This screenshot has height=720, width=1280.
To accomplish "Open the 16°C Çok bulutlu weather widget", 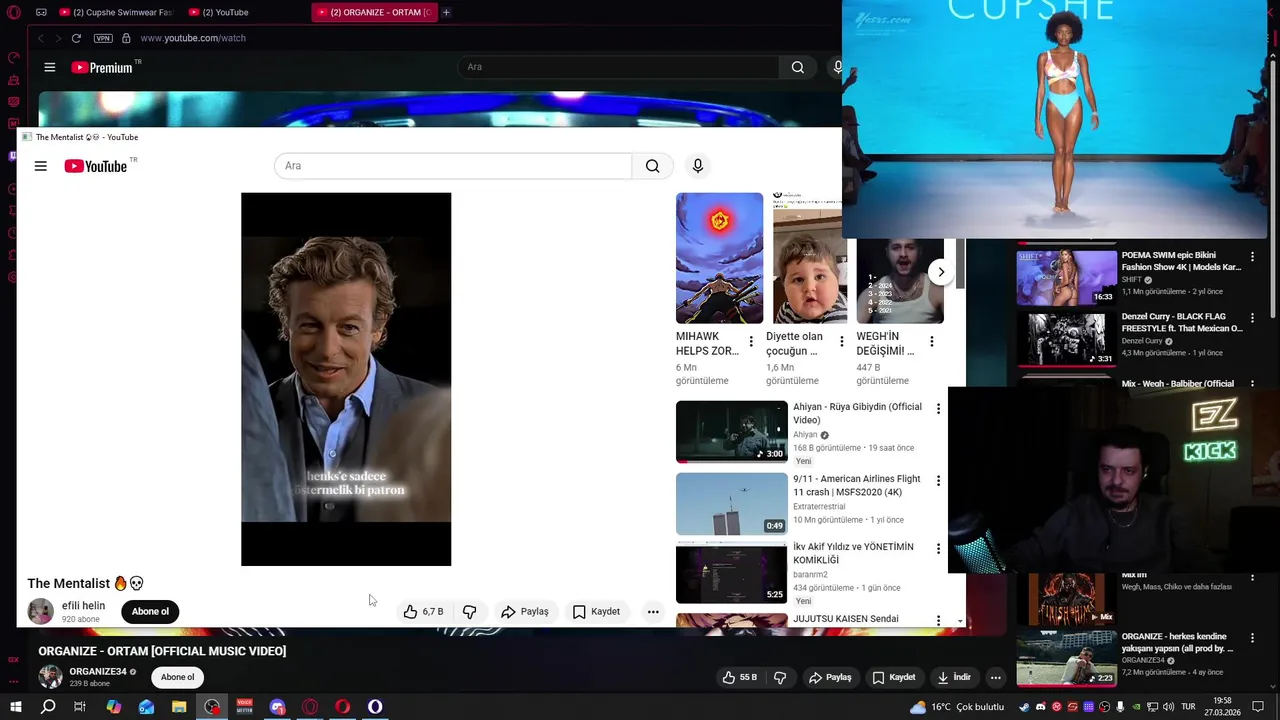I will (x=957, y=707).
